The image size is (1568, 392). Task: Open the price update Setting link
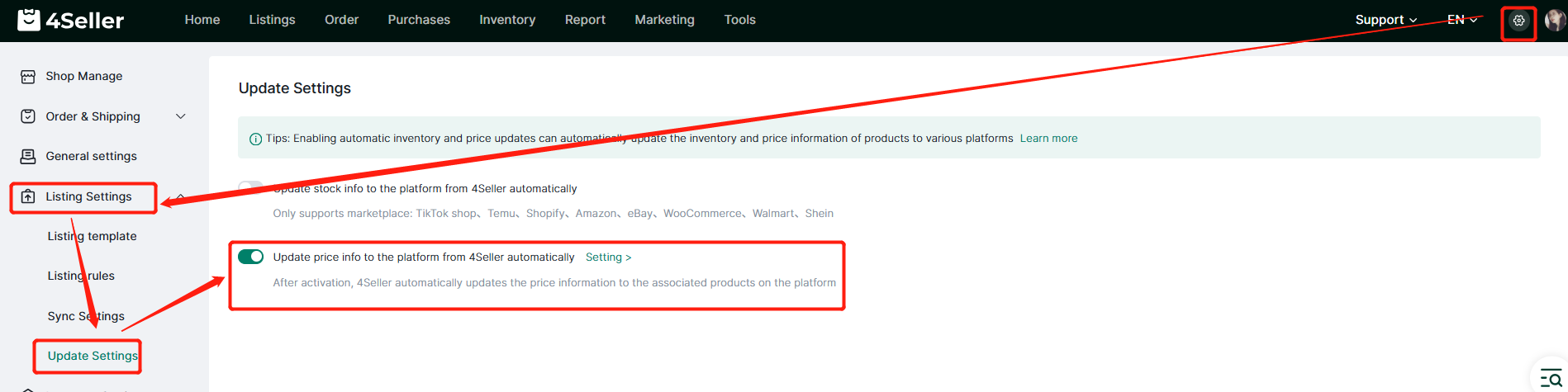click(x=608, y=257)
